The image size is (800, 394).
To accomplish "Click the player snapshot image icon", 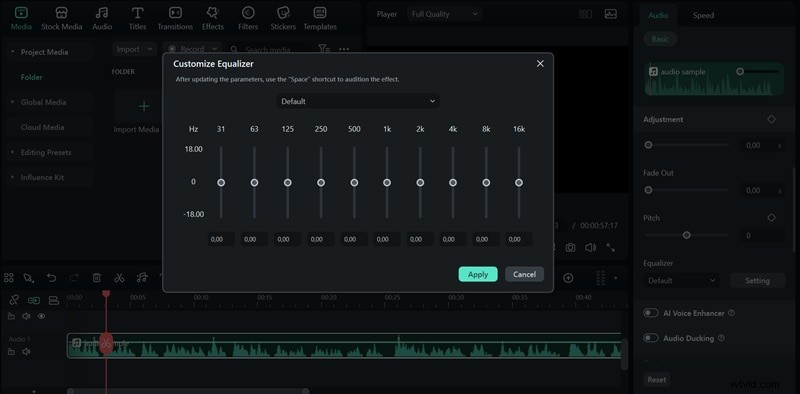I will [611, 14].
